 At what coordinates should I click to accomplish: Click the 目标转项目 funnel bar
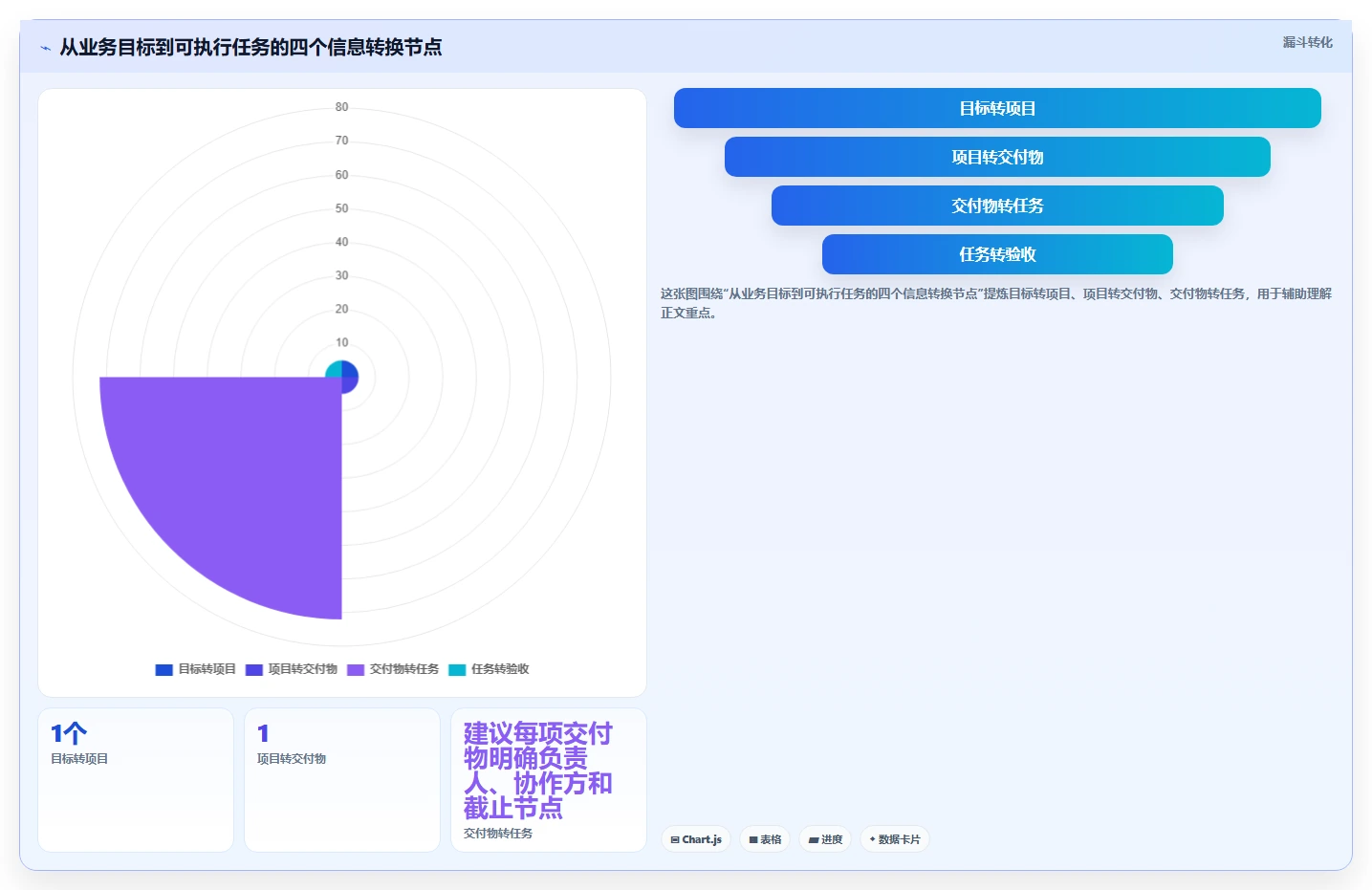coord(997,108)
